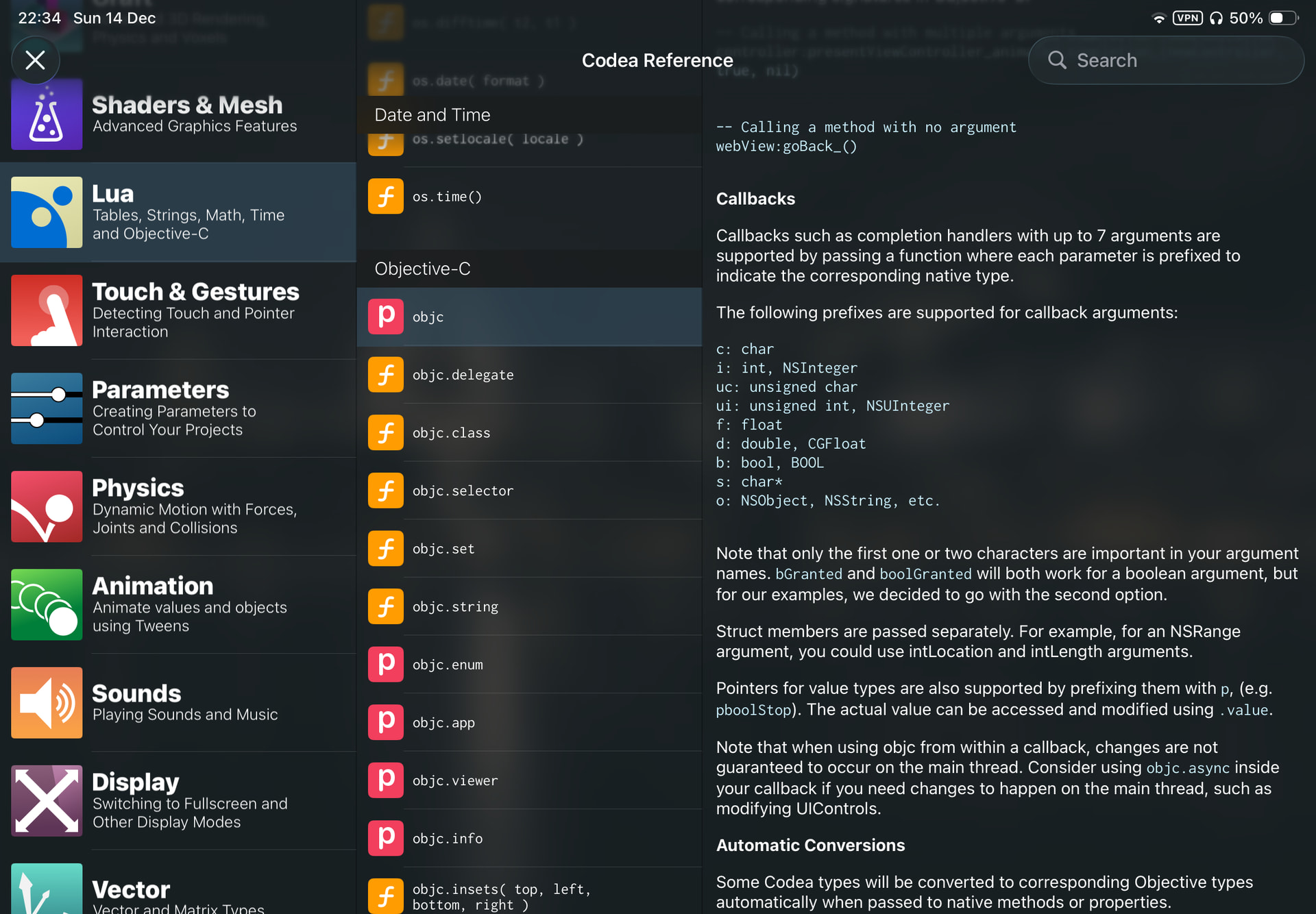Tap the objc.async link in text
The width and height of the screenshot is (1316, 914).
(x=1188, y=768)
